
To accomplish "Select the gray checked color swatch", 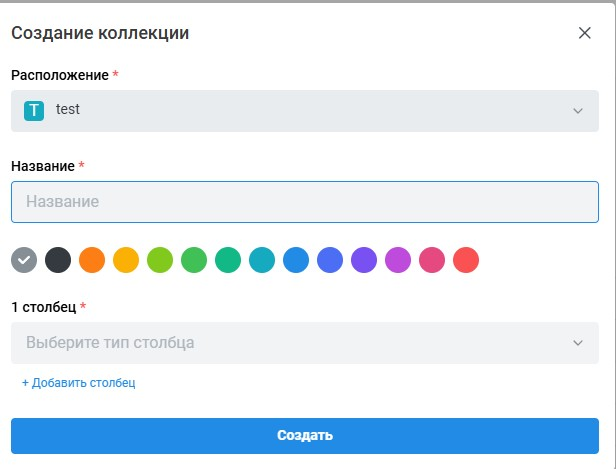I will tap(24, 260).
